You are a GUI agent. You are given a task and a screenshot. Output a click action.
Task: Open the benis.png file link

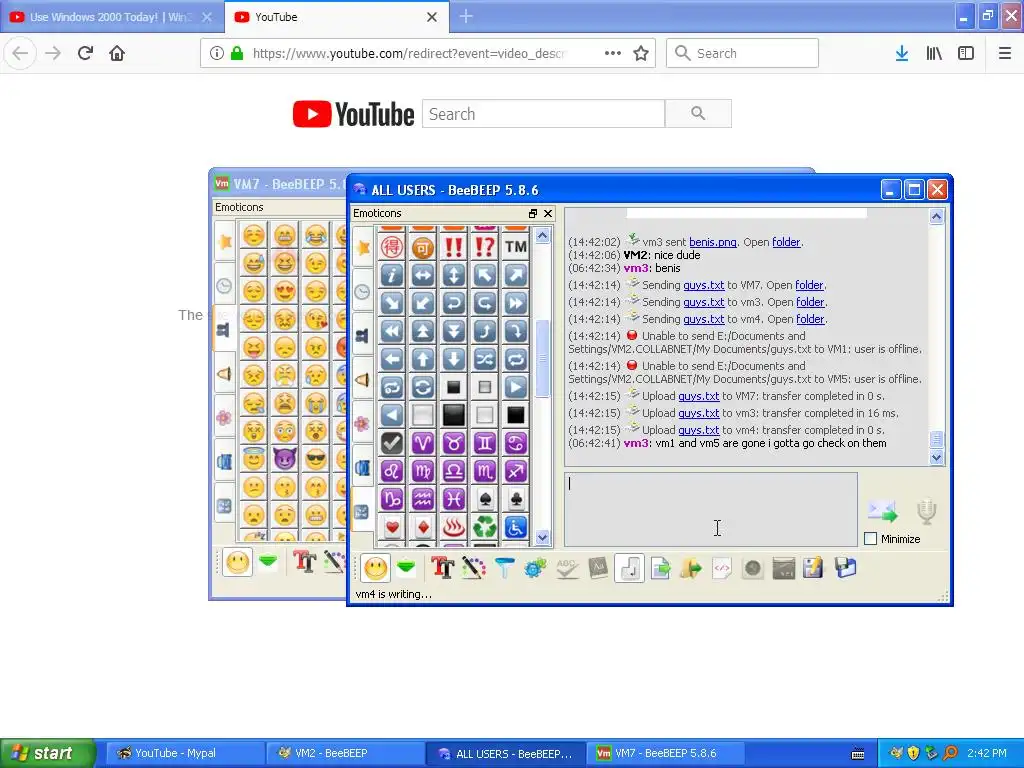point(712,242)
